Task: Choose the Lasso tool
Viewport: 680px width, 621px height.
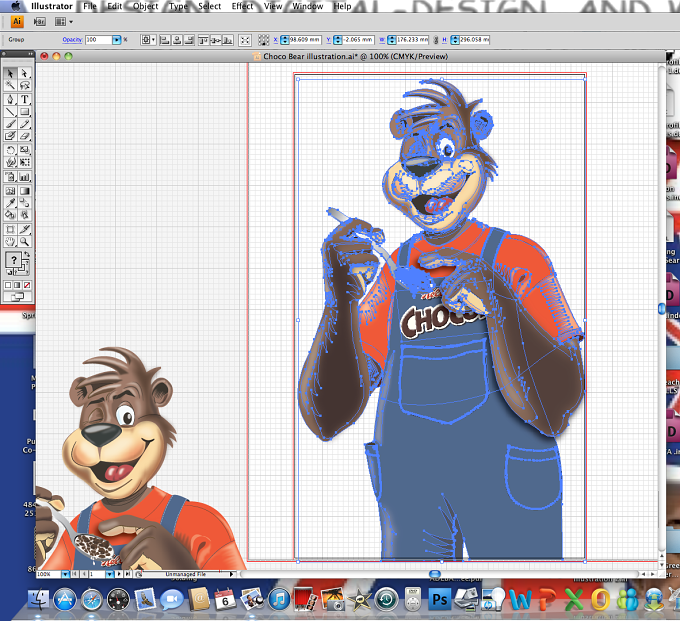Action: tap(24, 85)
